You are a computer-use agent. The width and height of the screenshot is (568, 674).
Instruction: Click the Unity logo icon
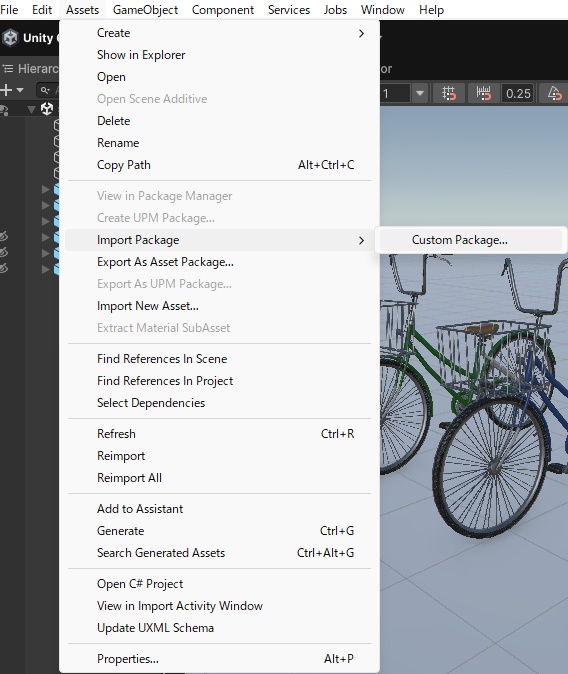(10, 38)
